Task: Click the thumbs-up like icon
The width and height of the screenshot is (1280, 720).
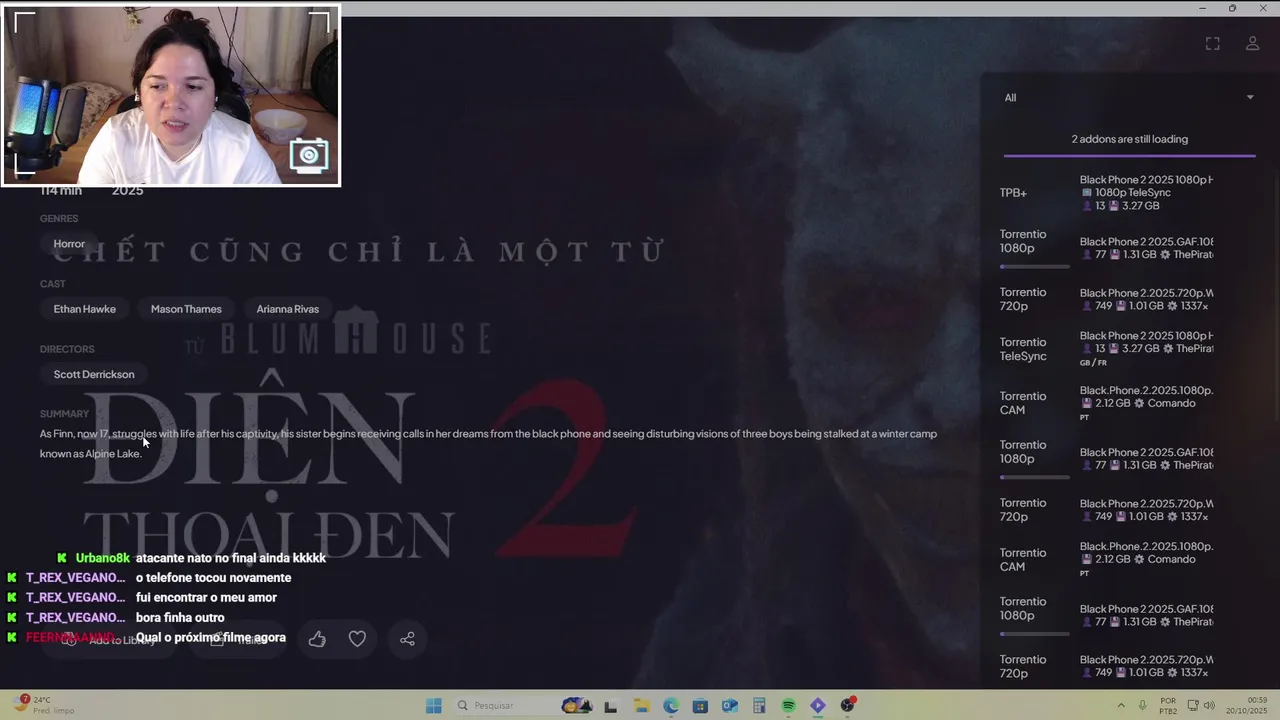Action: [x=317, y=639]
